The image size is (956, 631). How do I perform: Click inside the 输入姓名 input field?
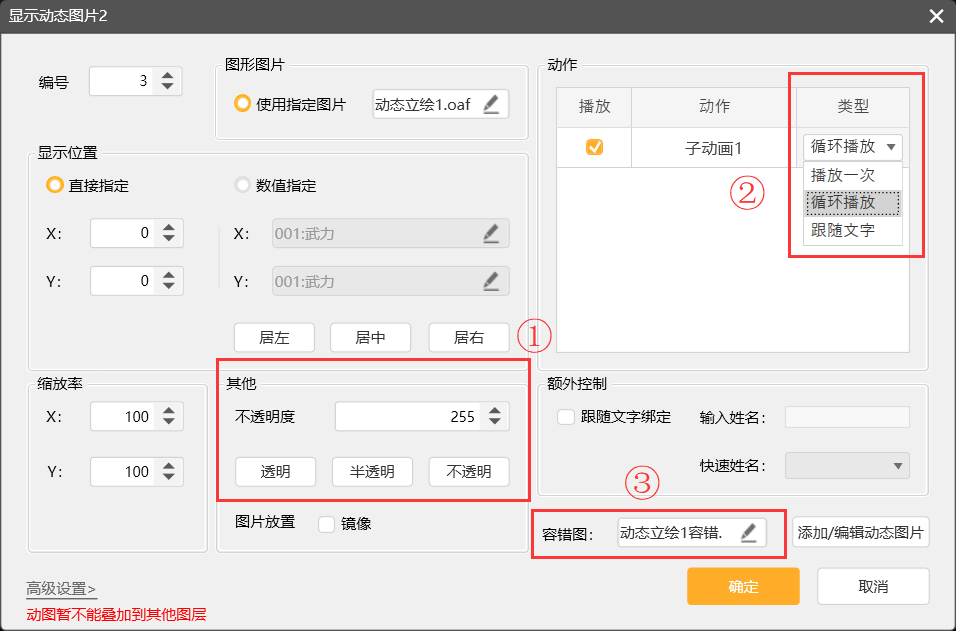pos(846,419)
